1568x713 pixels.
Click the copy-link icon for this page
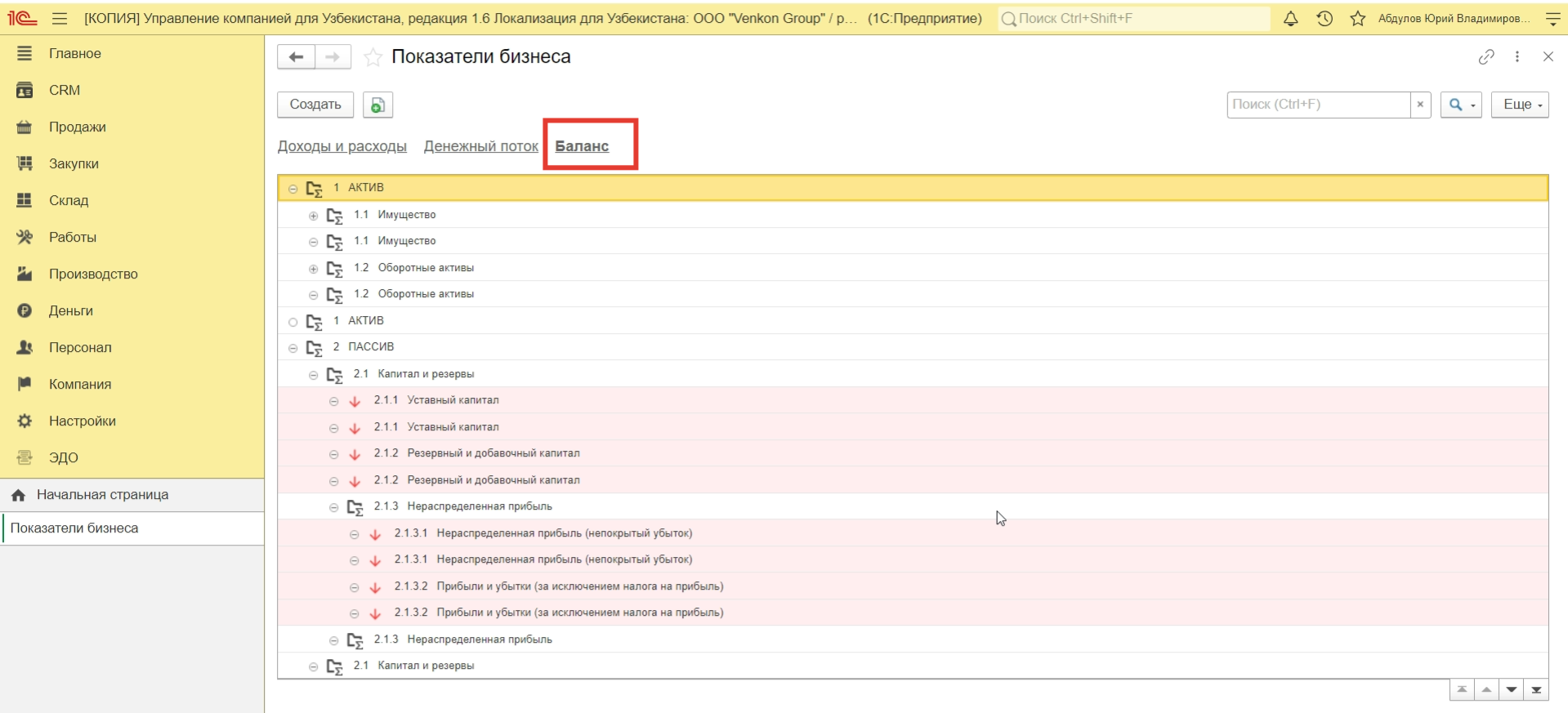point(1485,56)
